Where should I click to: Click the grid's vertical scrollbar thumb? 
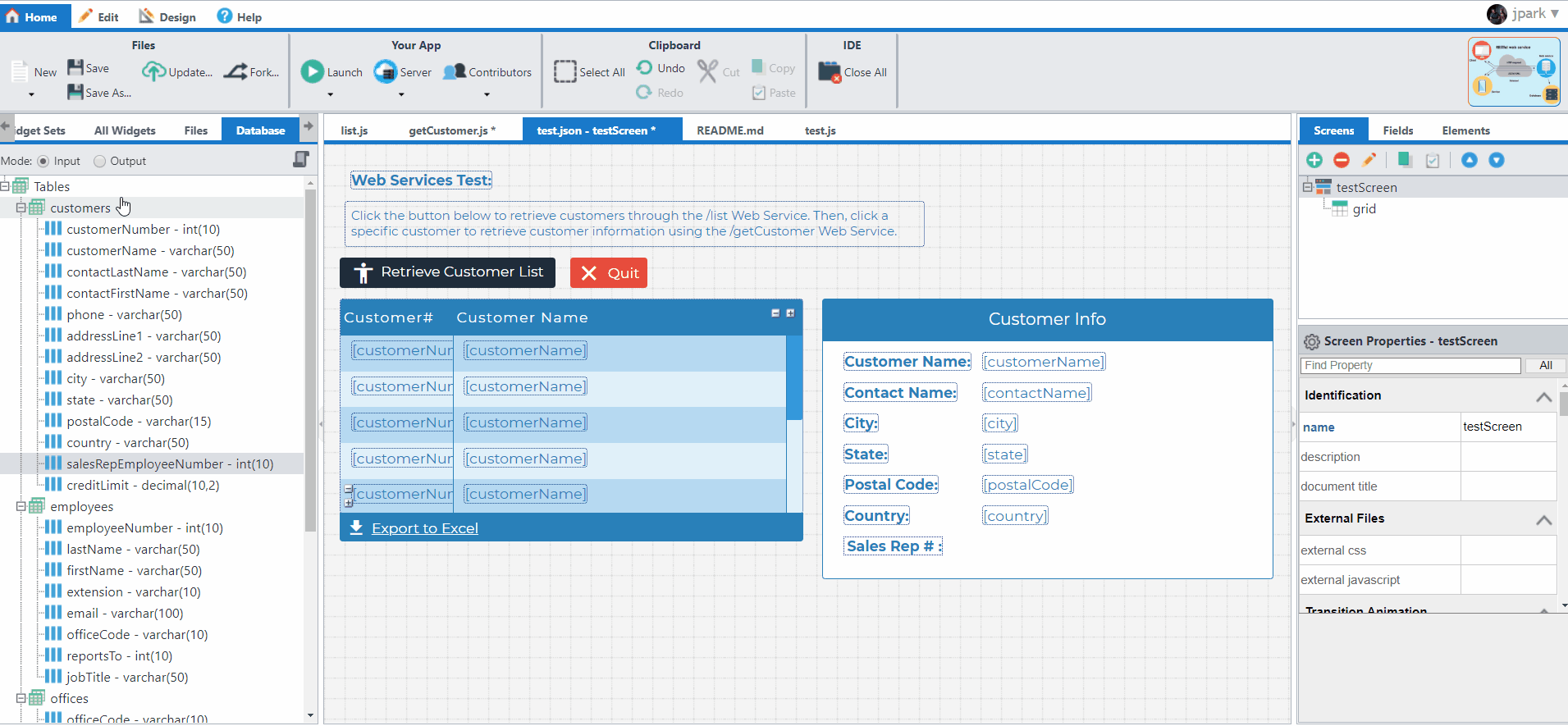click(794, 377)
